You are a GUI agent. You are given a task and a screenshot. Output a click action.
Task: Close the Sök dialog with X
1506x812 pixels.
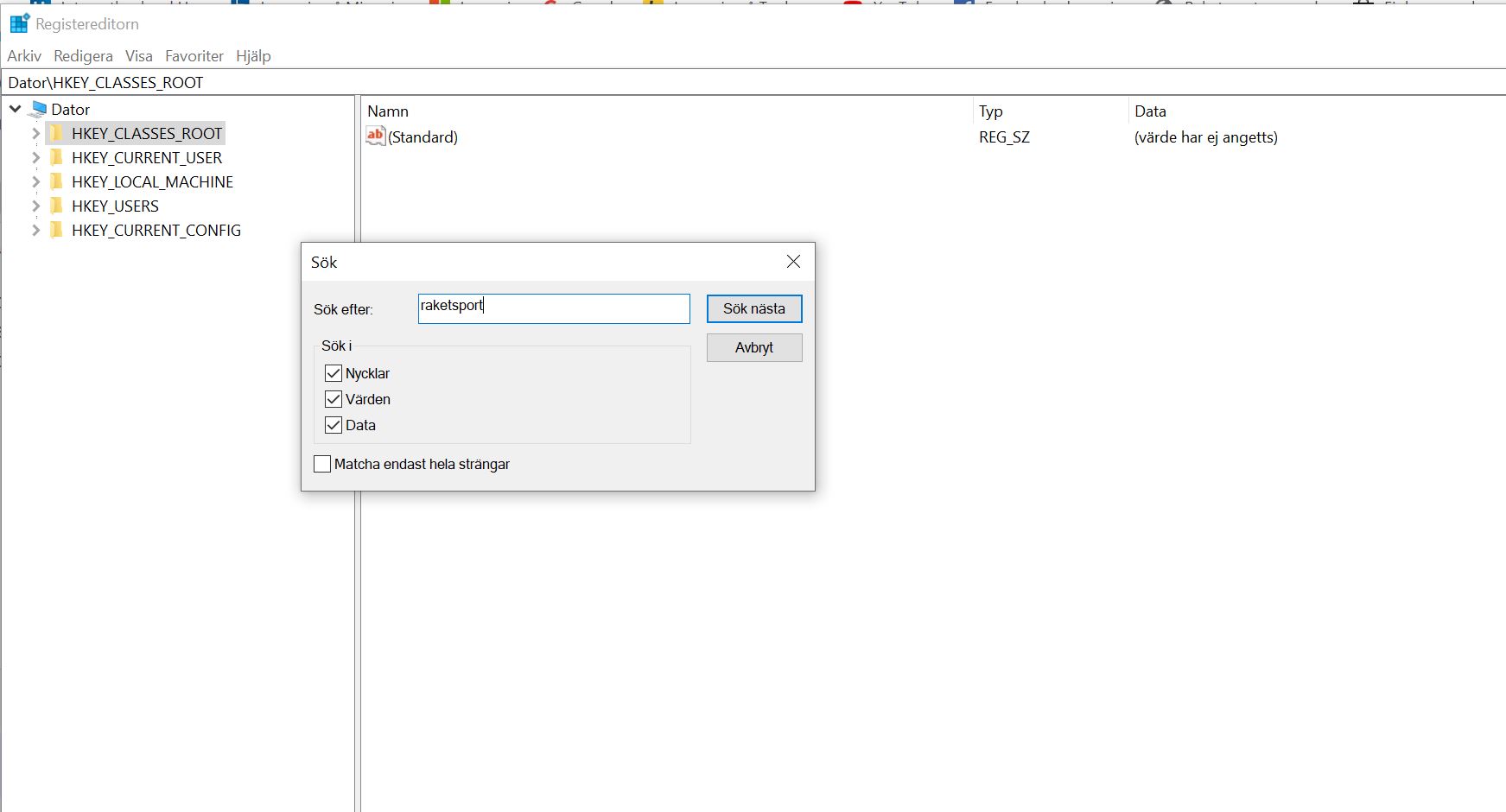pos(793,262)
